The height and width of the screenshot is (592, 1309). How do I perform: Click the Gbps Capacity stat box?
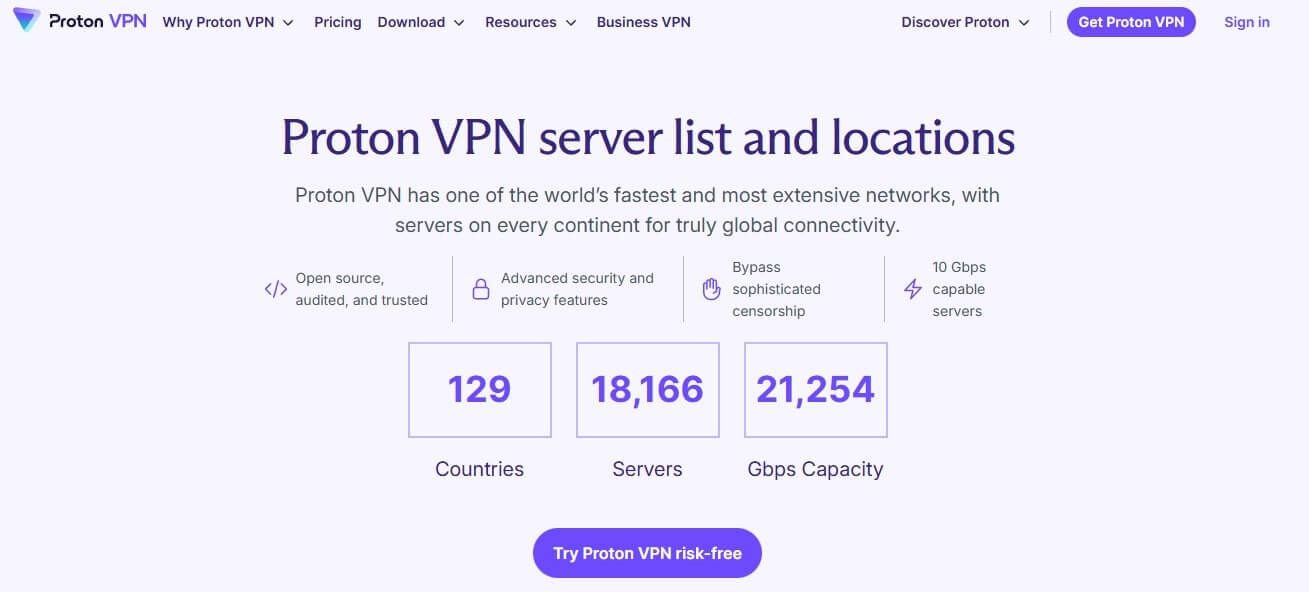pos(815,389)
